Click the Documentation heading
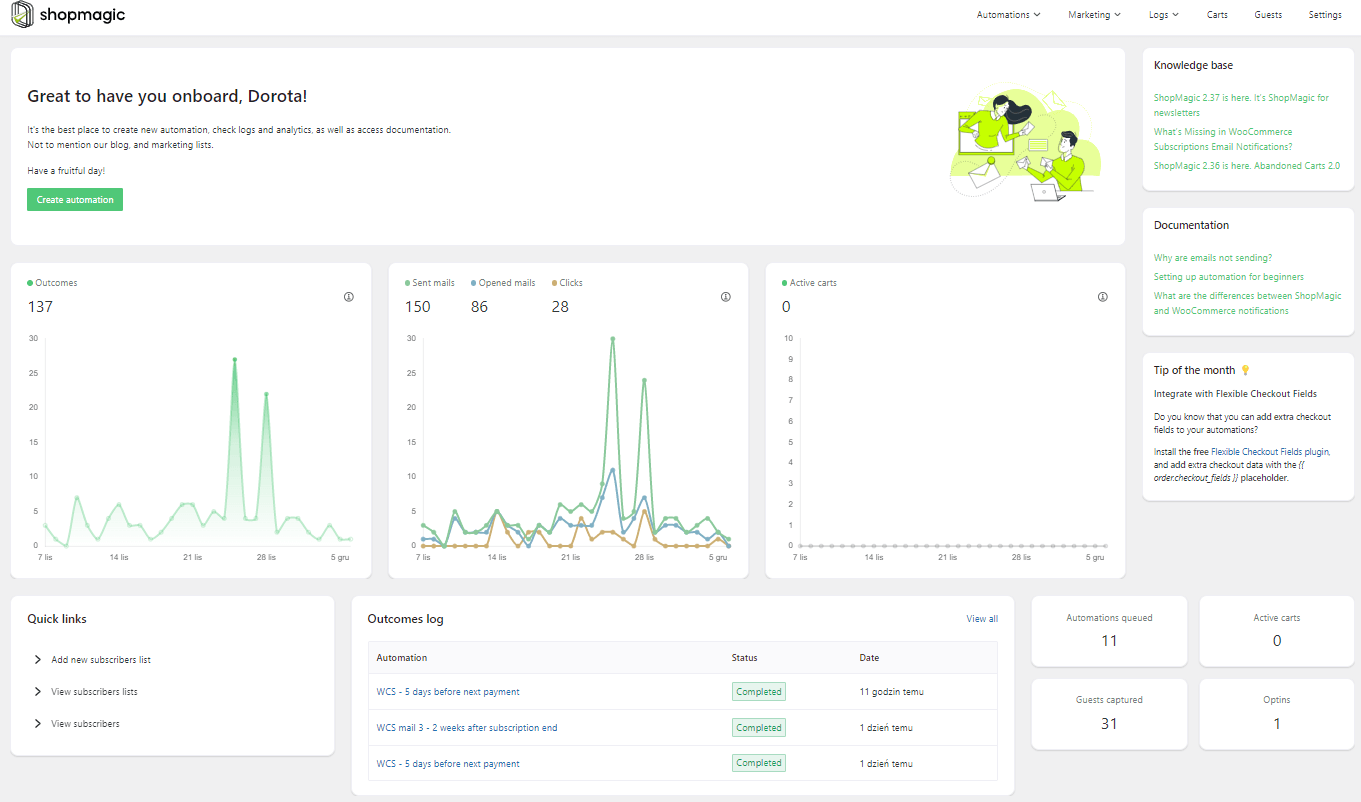The image size is (1361, 802). coord(1191,225)
